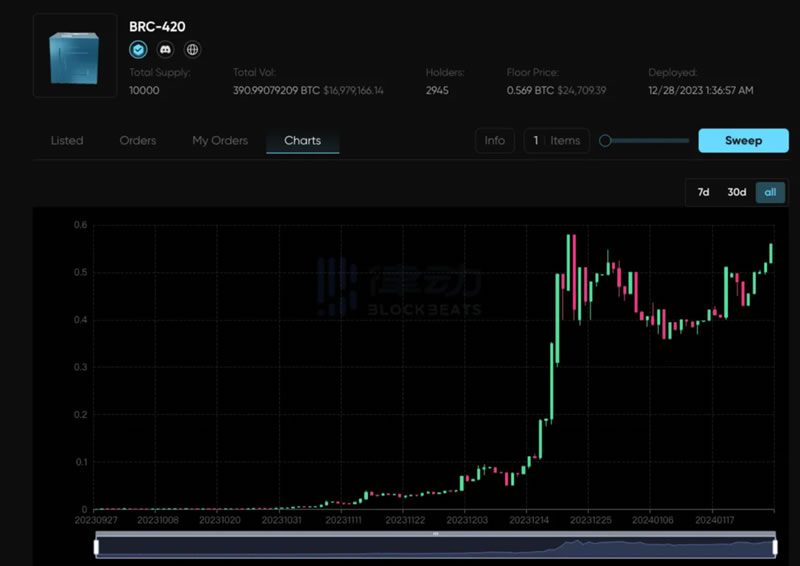Select the all time range option
Viewport: 800px width, 566px height.
[x=770, y=192]
